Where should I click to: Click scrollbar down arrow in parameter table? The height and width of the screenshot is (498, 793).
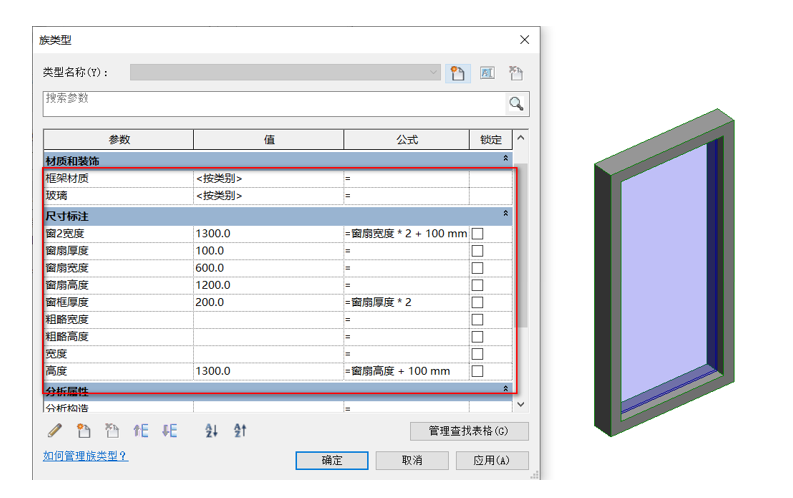[521, 404]
